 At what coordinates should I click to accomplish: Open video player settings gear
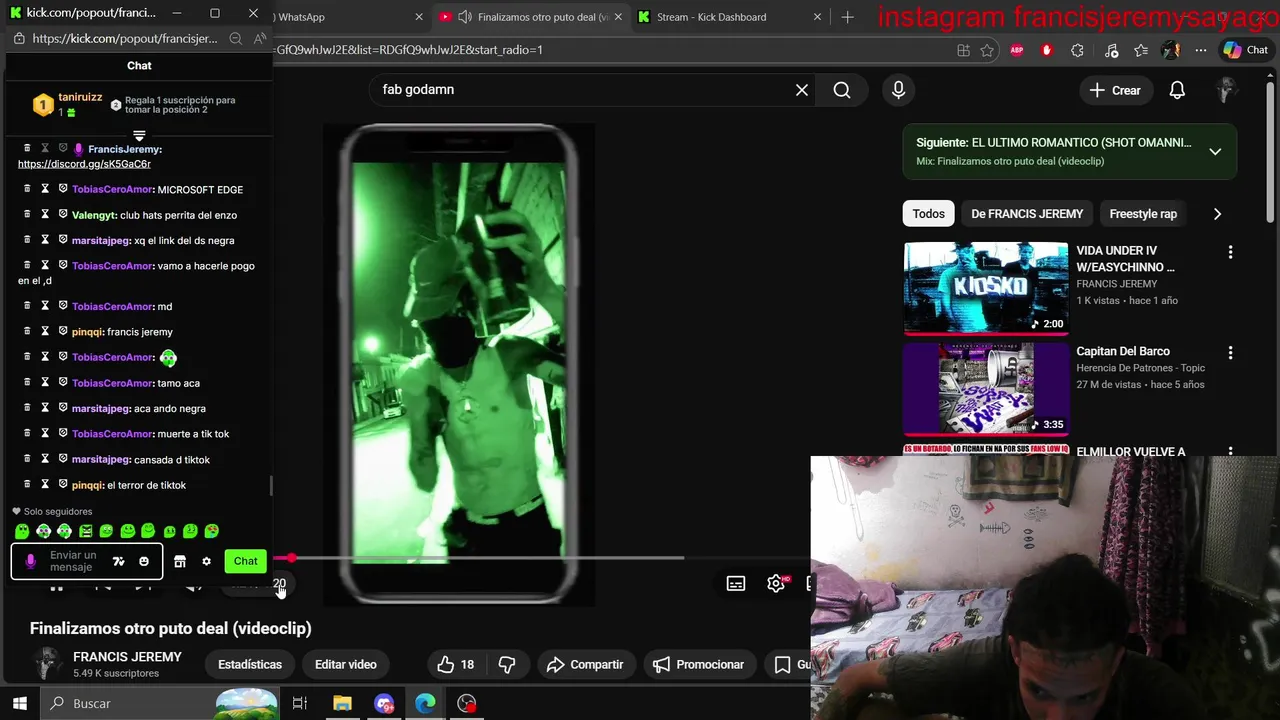[776, 583]
